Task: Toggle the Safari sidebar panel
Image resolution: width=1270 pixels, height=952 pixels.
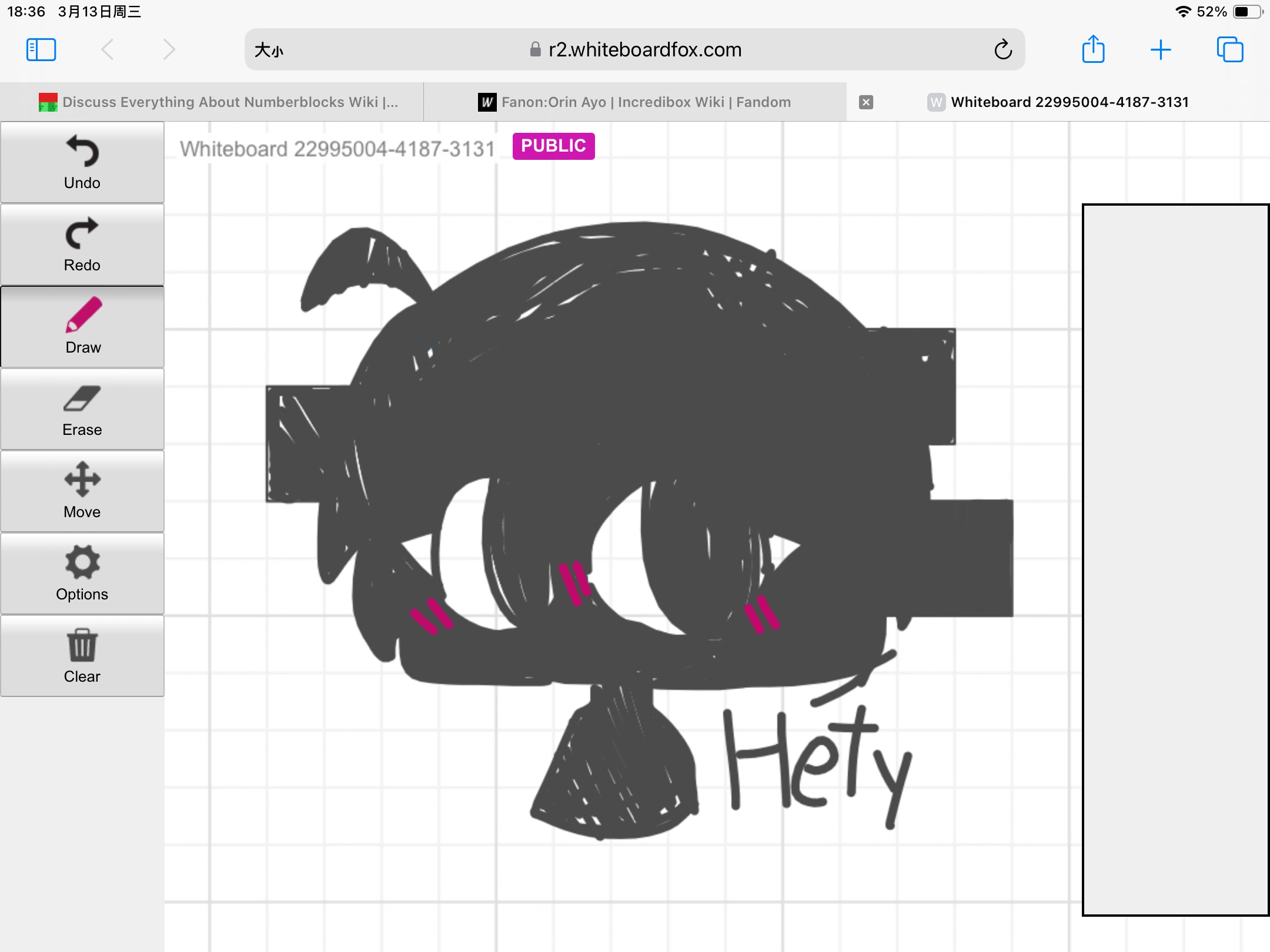Action: click(41, 50)
